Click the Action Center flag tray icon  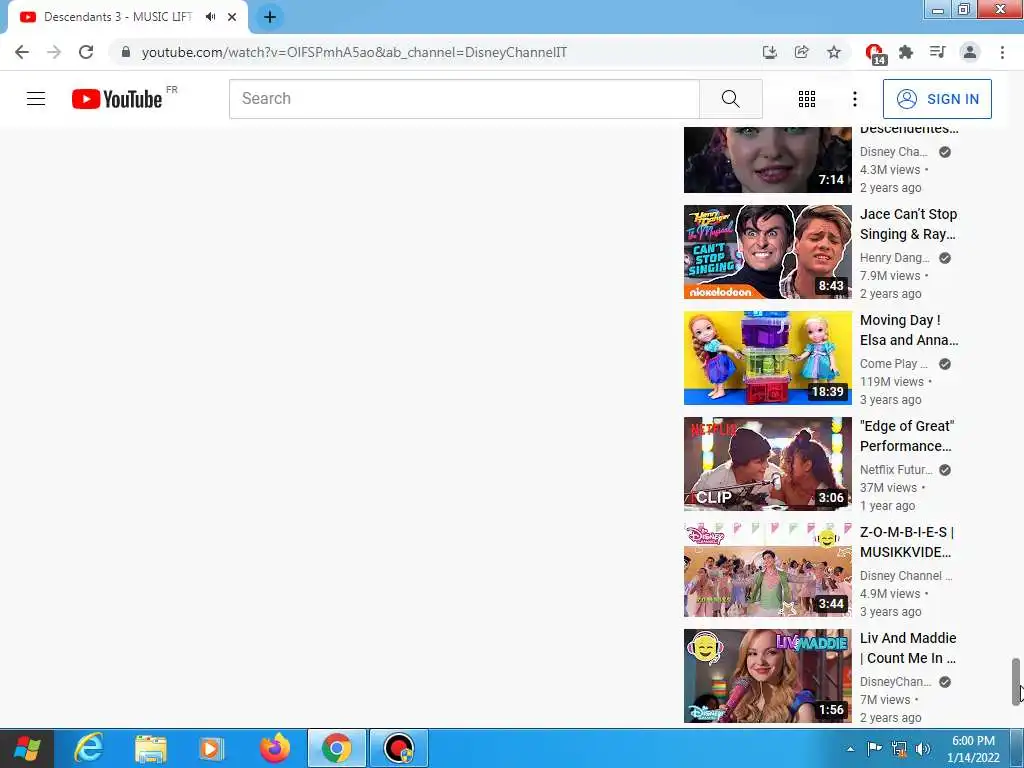874,749
